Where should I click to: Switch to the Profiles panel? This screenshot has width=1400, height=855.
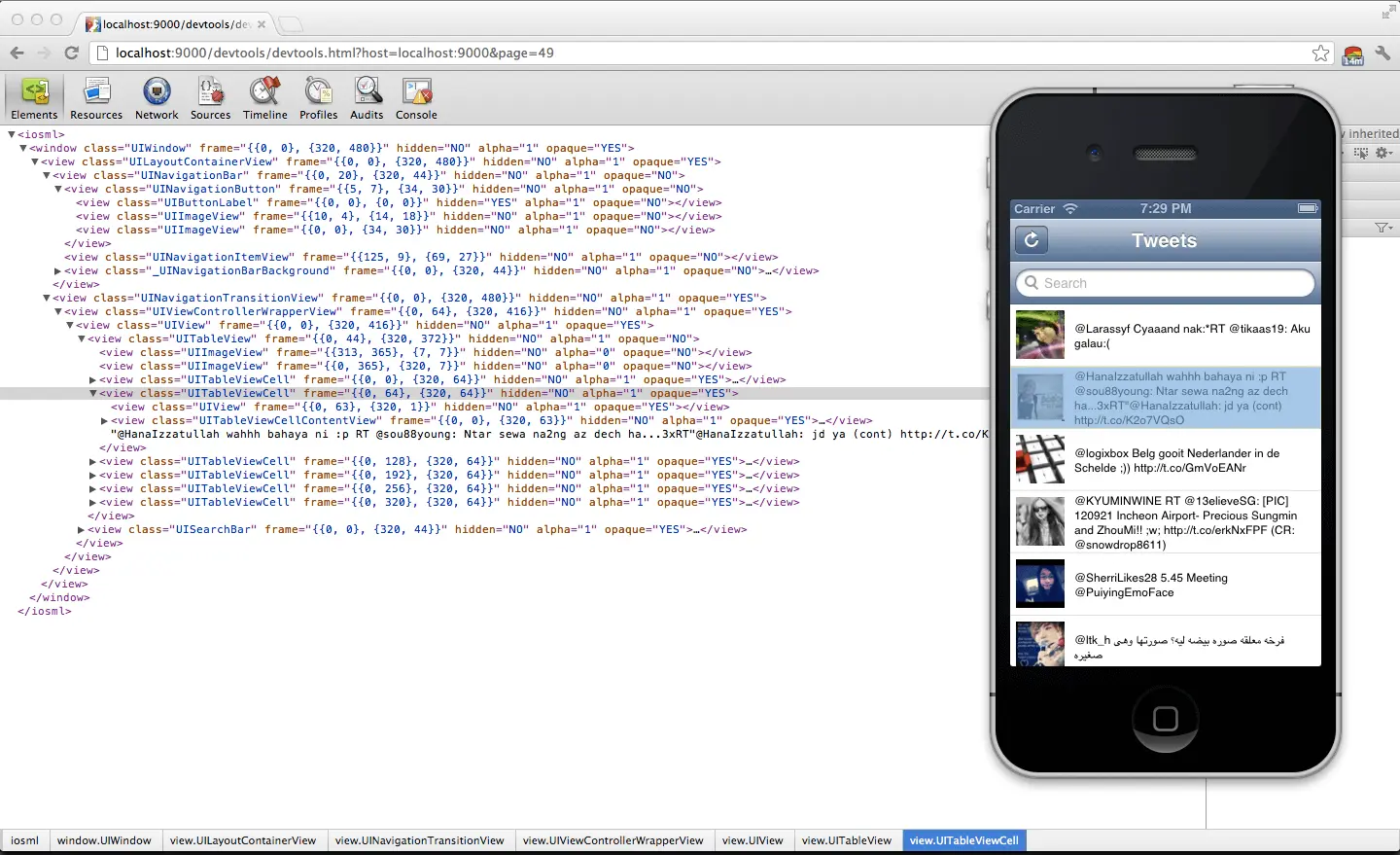coord(318,97)
